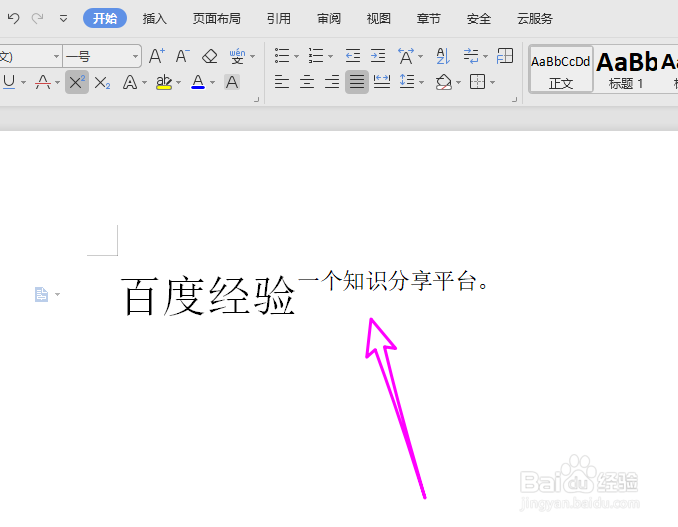This screenshot has width=678, height=527.
Task: Open the paragraph settings dialog launcher
Action: [x=515, y=100]
